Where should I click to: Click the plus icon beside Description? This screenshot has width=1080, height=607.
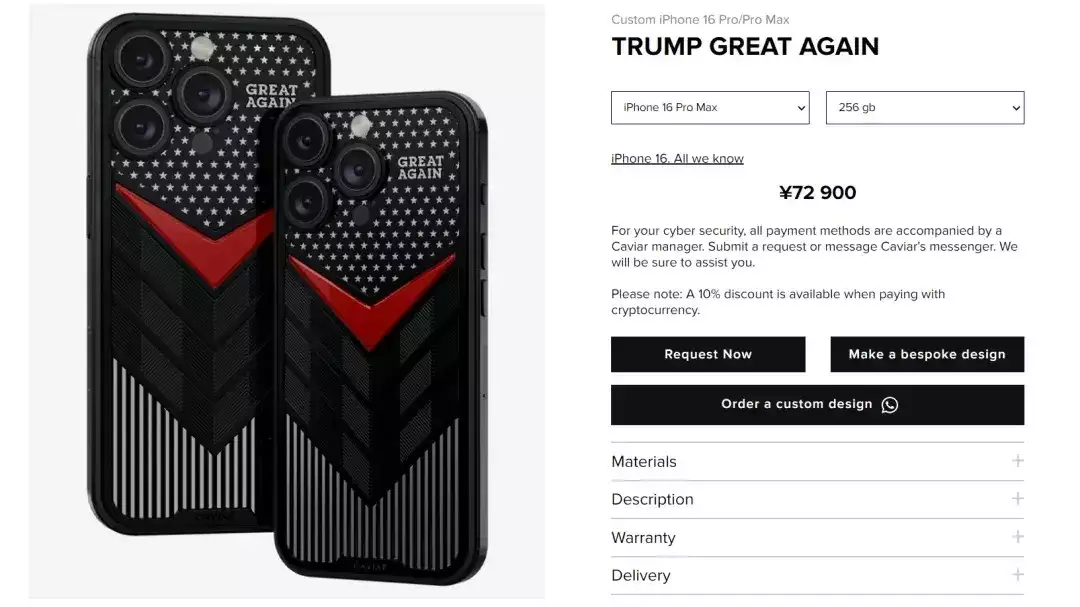(1017, 499)
